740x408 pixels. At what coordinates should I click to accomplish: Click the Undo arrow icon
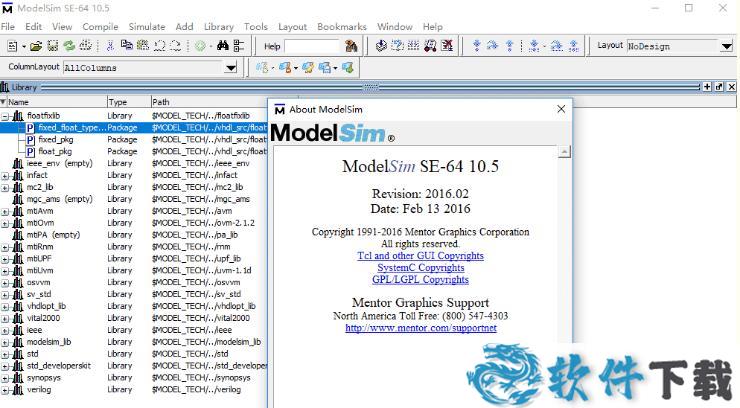(x=159, y=46)
